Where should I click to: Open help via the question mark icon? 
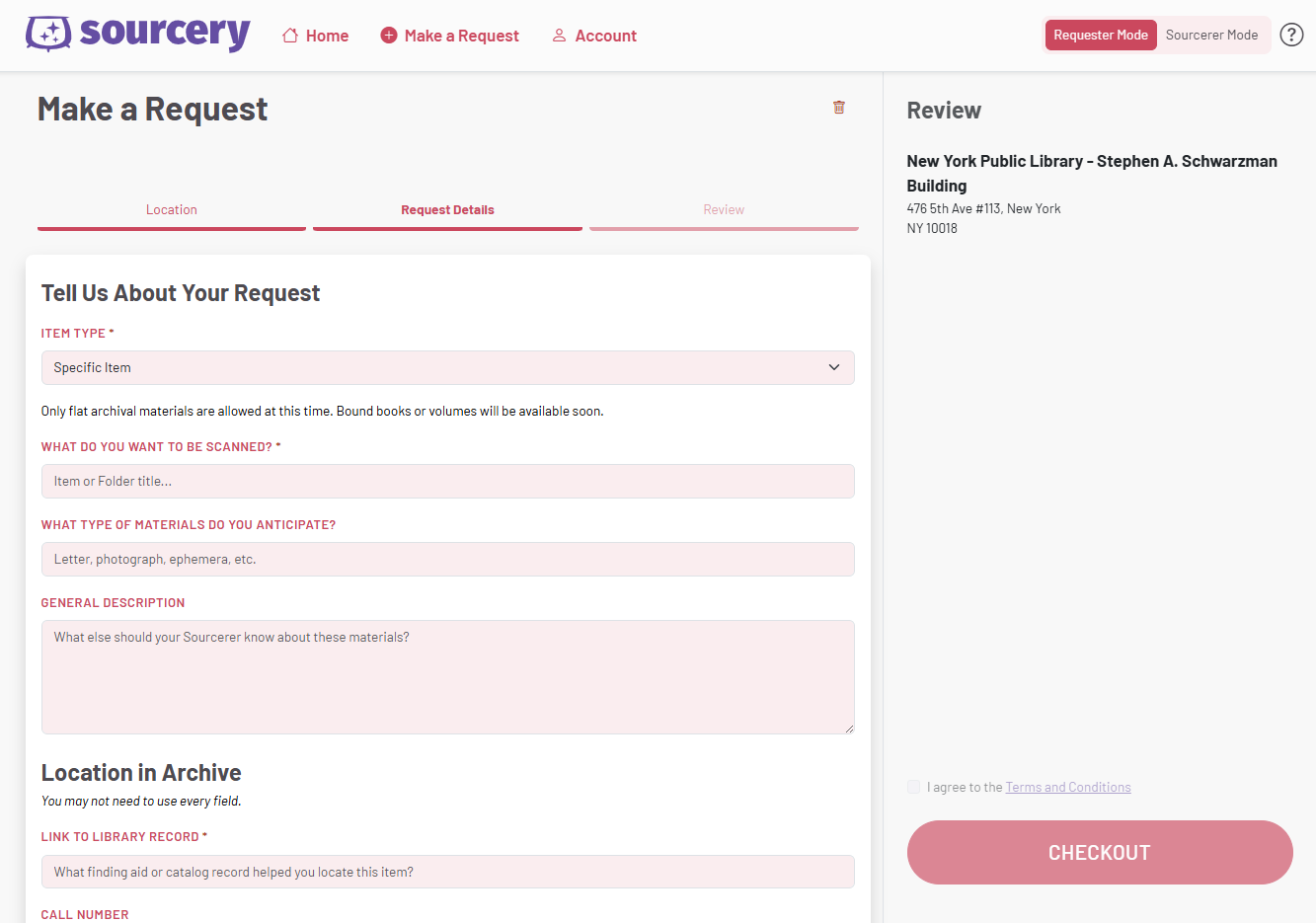coord(1291,34)
